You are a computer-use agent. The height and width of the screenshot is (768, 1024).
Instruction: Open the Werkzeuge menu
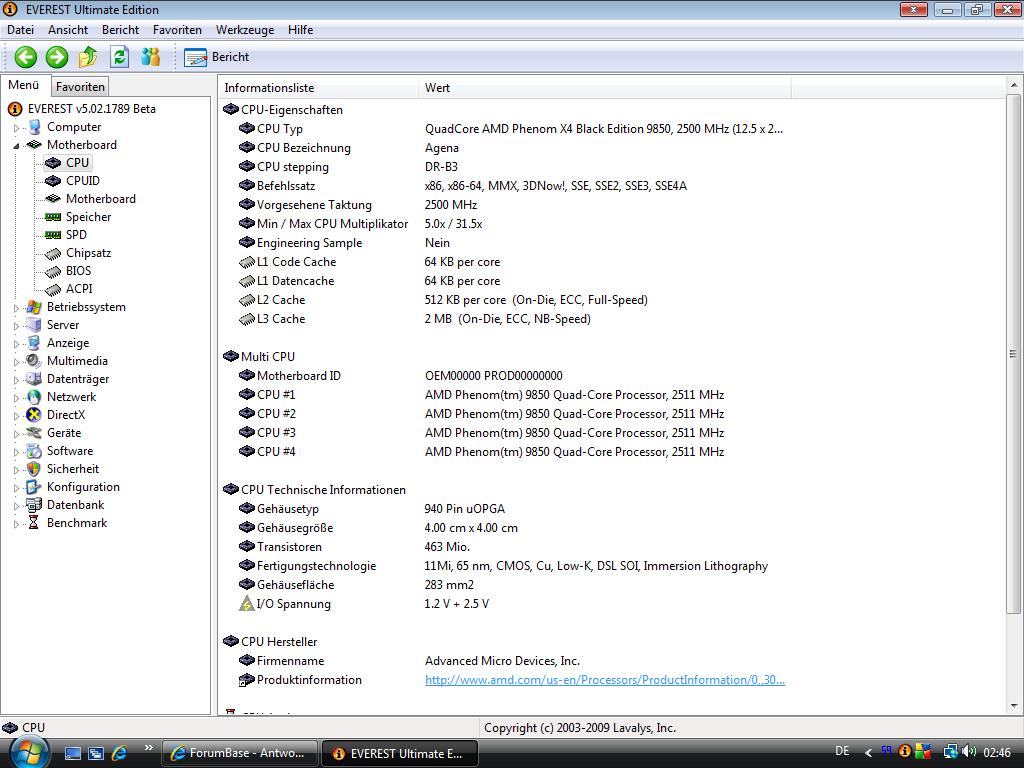245,30
